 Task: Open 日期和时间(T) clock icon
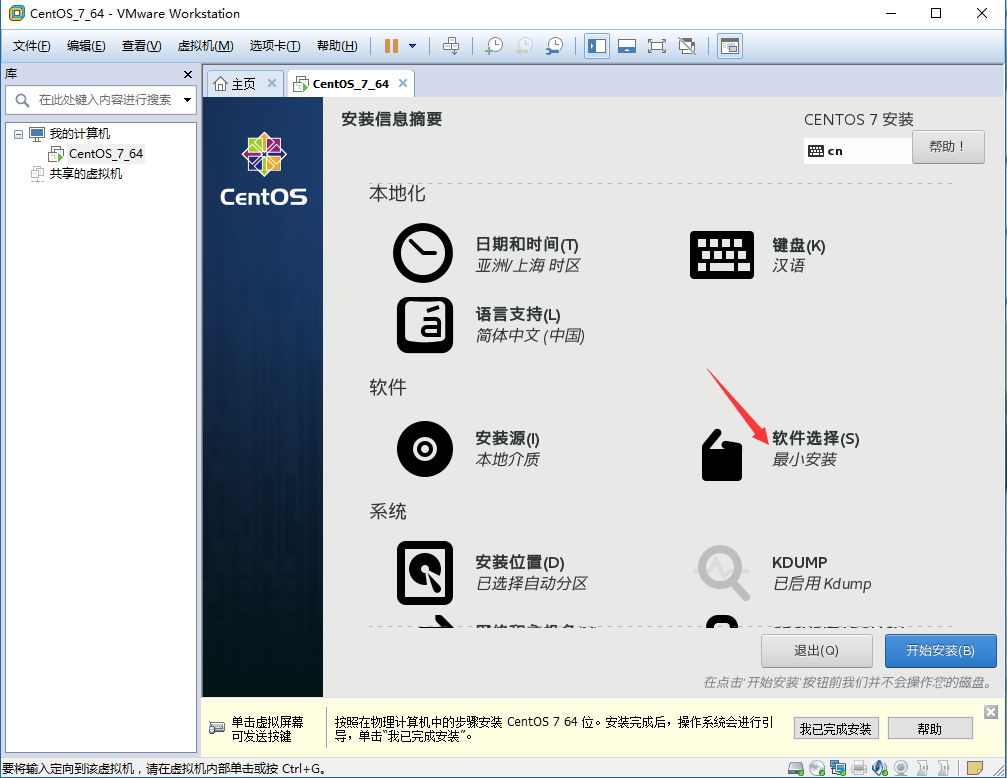423,253
